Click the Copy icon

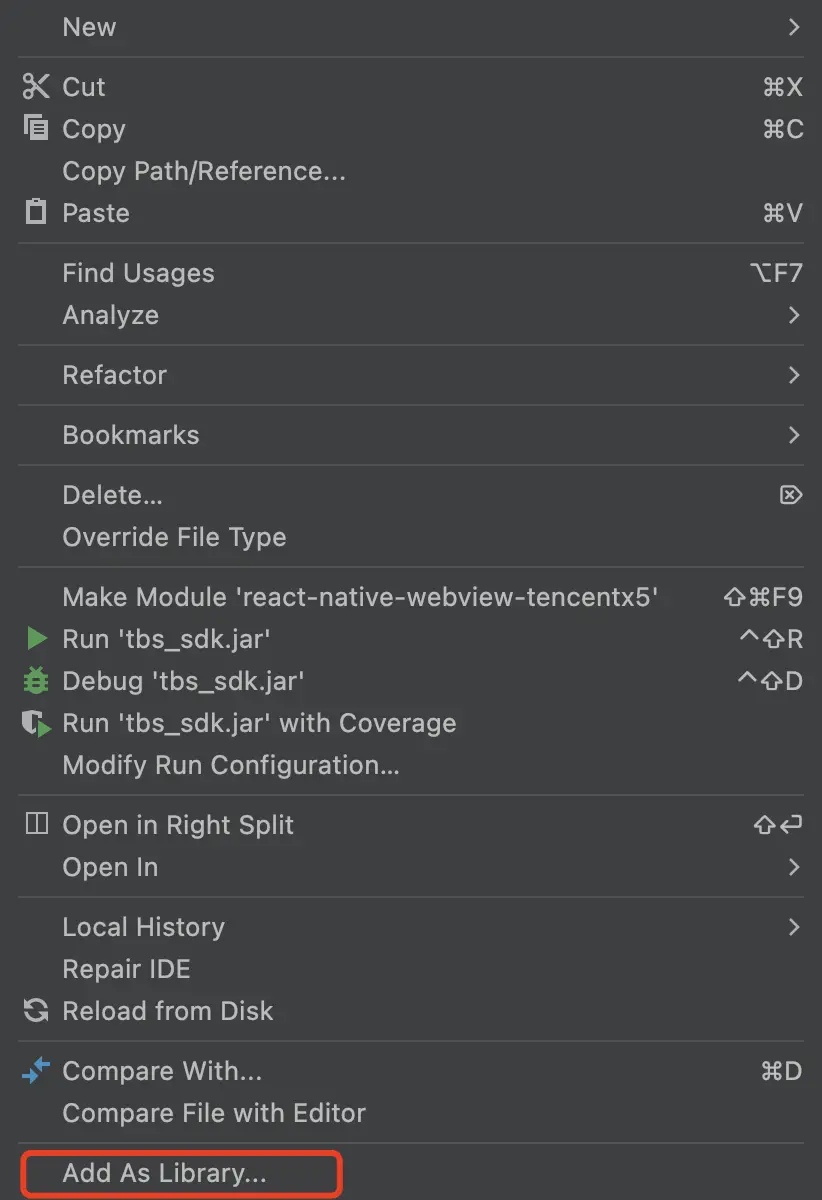tap(36, 129)
